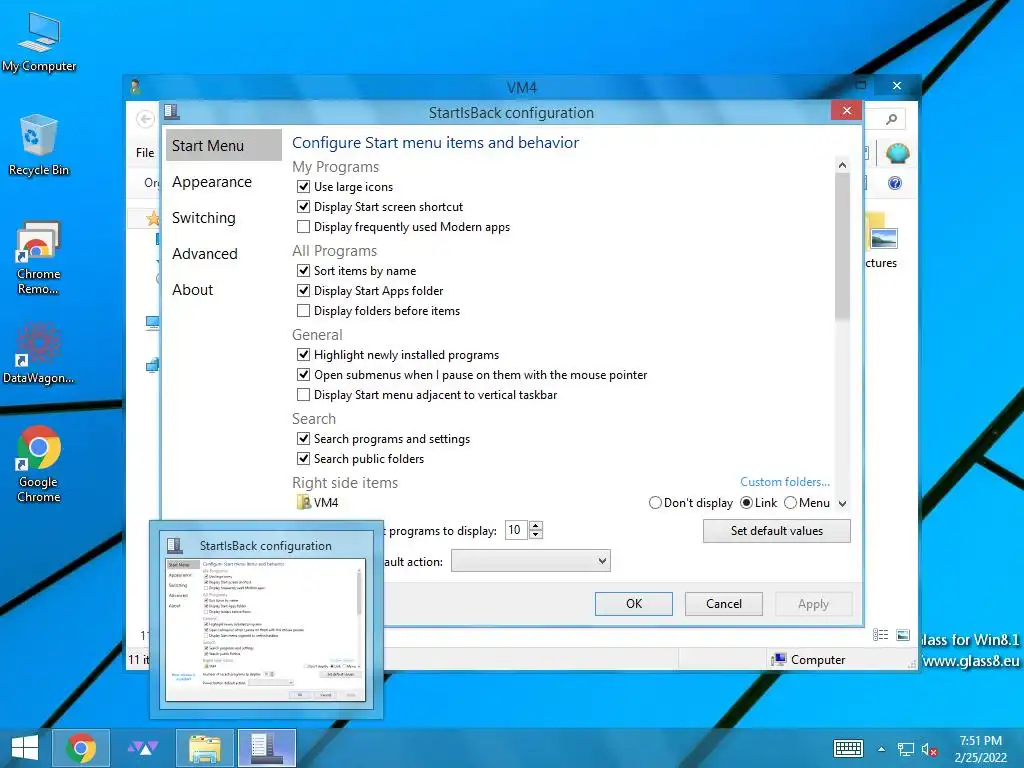
Task: Open the touch keyboard tray icon
Action: pos(848,748)
